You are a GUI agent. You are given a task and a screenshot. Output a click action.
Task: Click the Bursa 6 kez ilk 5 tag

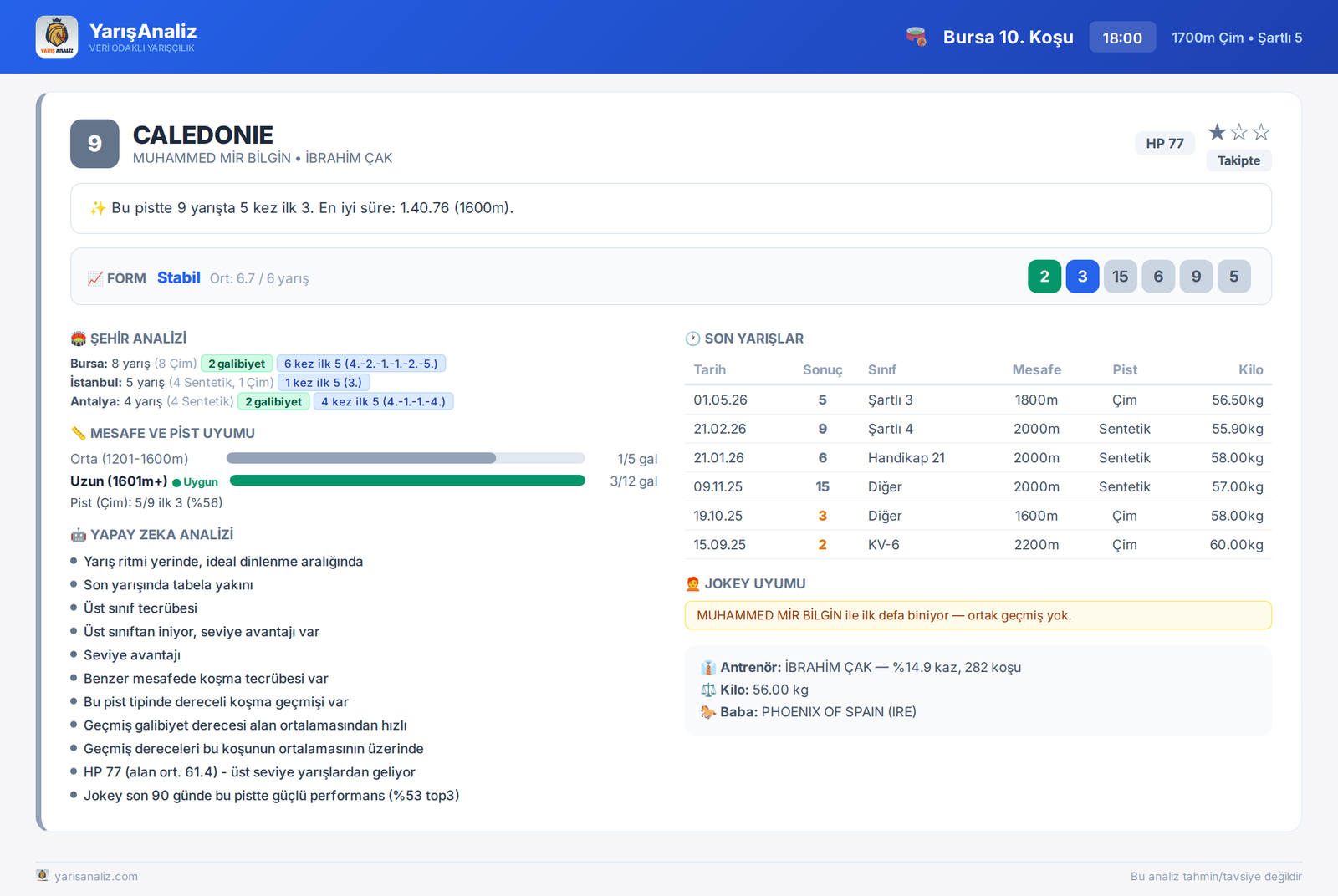pyautogui.click(x=361, y=364)
